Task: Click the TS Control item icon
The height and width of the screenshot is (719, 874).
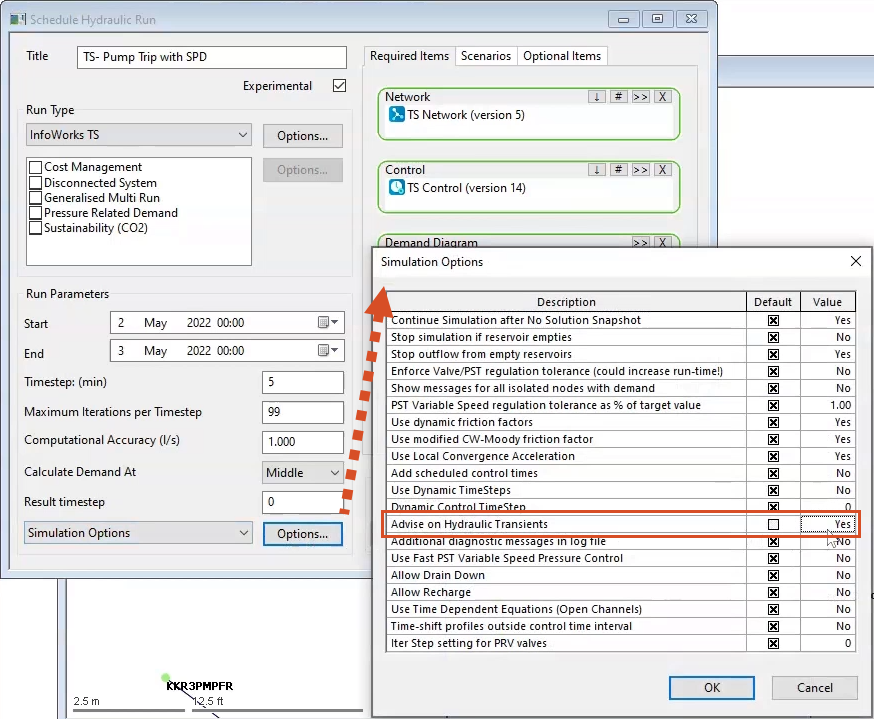Action: click(x=396, y=188)
